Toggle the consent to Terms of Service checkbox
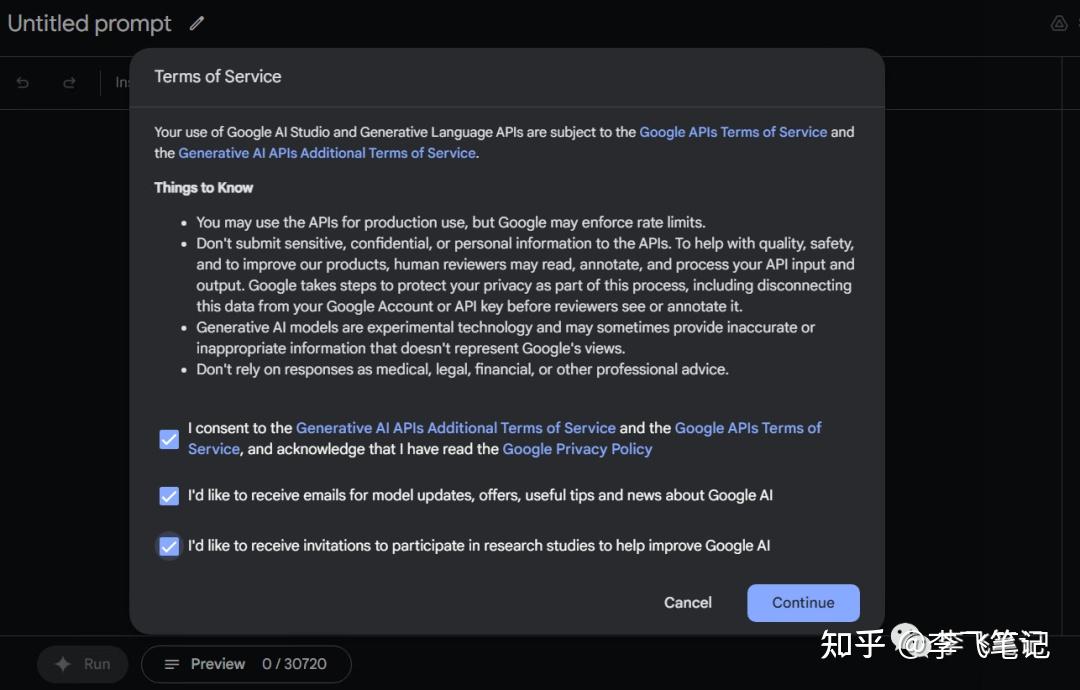Viewport: 1080px width, 690px height. click(x=169, y=439)
